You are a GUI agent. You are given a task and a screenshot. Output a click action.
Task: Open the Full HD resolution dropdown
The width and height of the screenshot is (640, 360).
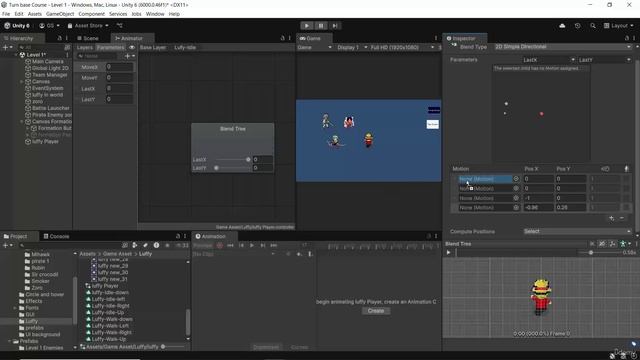tap(402, 47)
